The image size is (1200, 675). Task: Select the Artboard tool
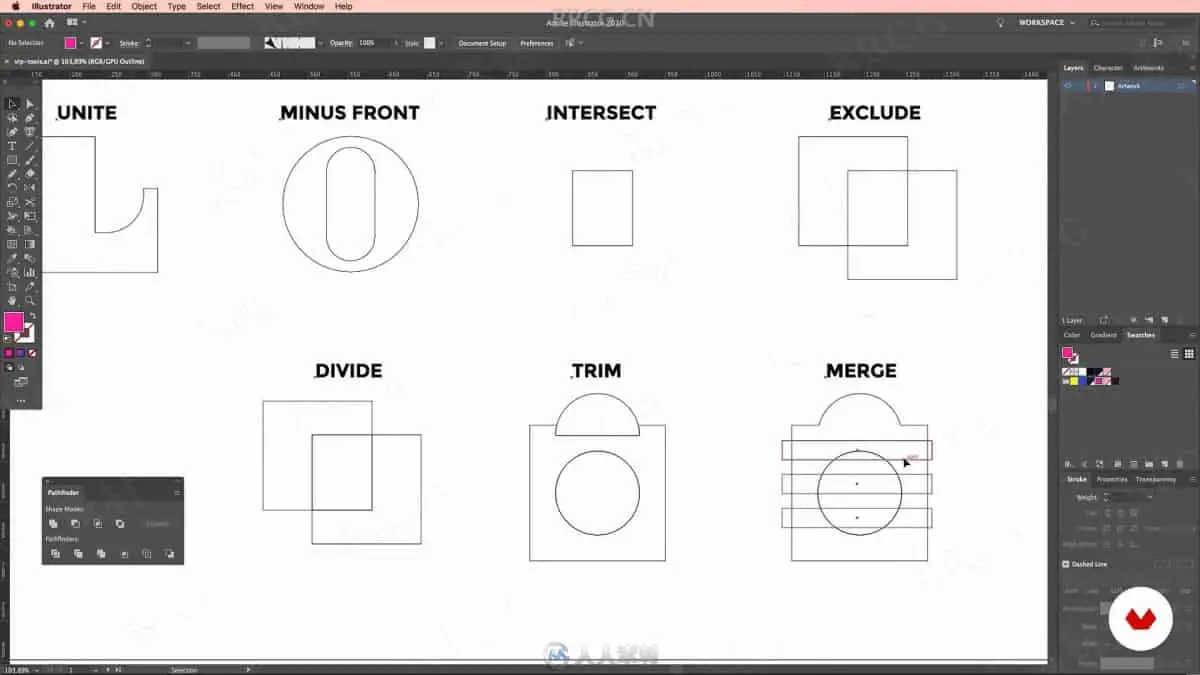coord(12,286)
